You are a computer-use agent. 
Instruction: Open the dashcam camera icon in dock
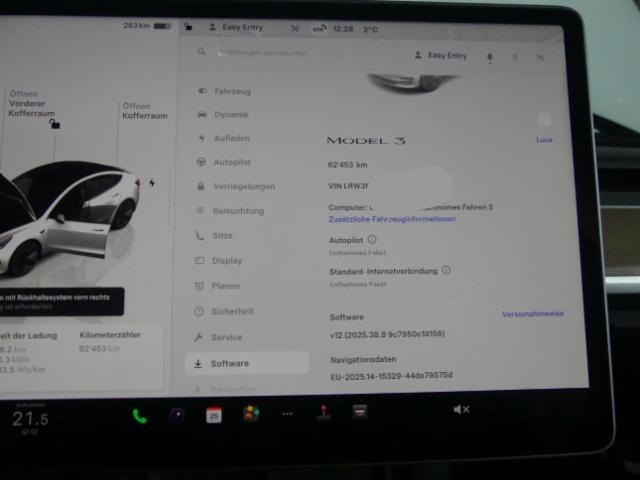pos(177,415)
